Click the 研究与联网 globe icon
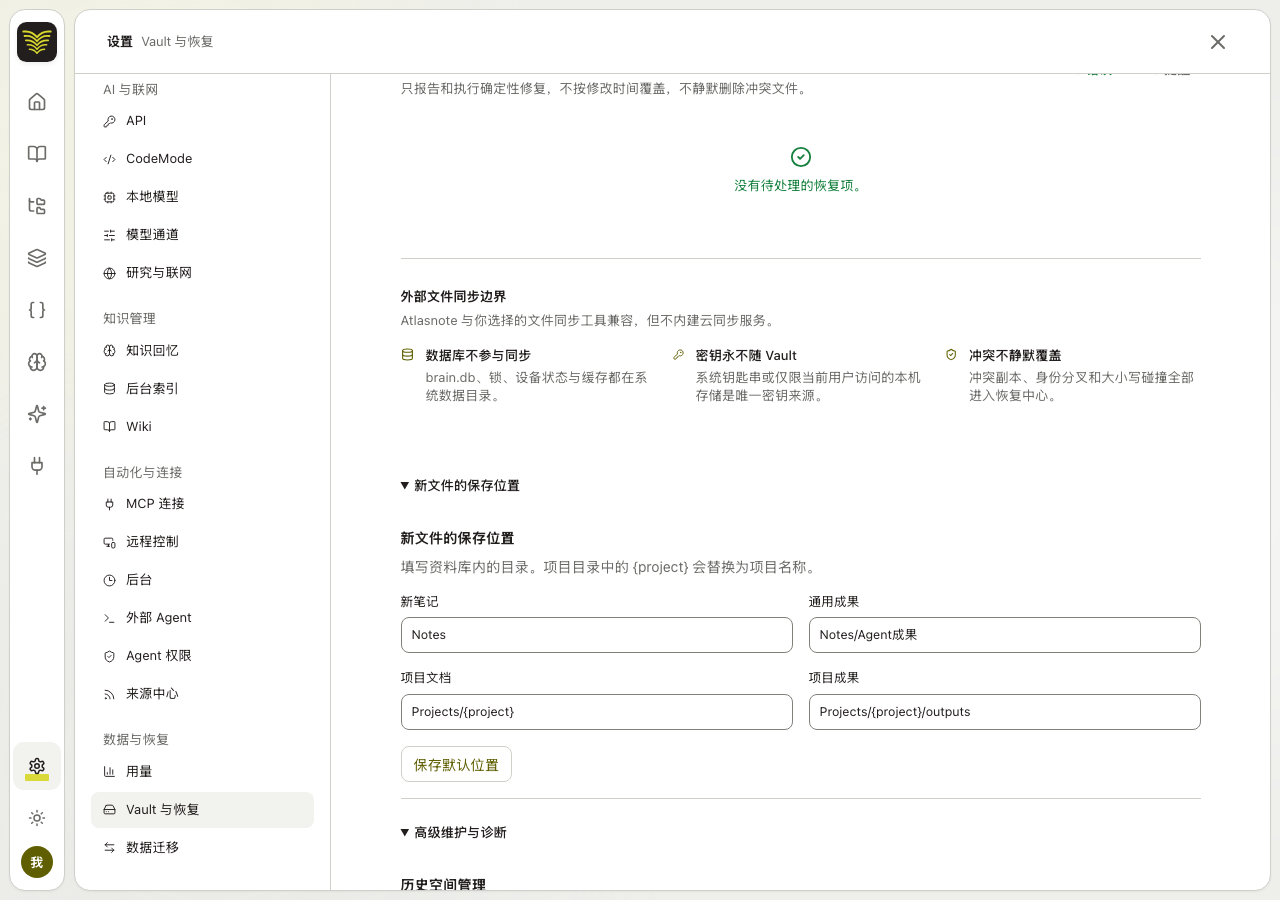 [110, 273]
